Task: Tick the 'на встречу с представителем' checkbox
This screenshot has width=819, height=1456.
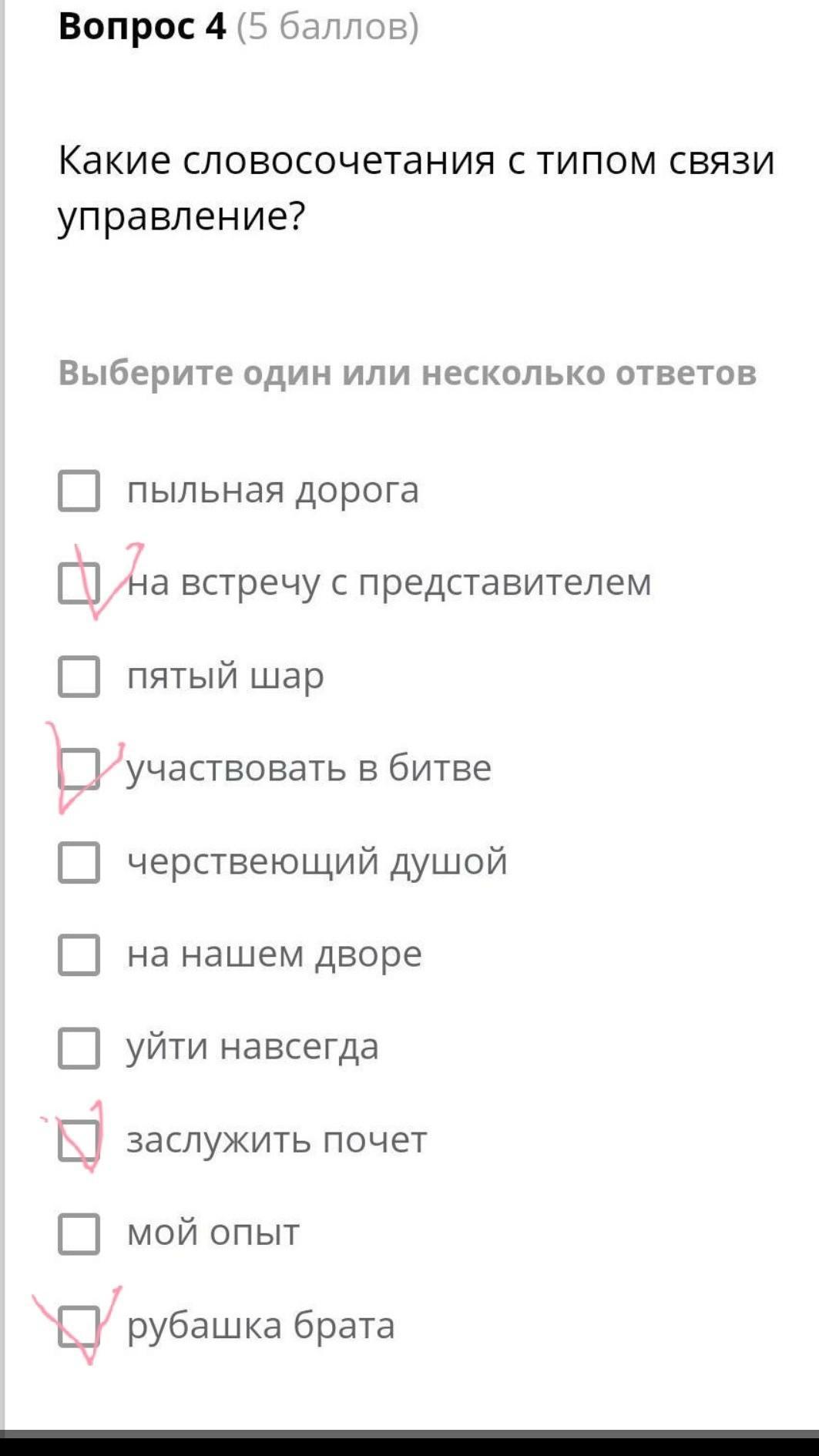Action: click(x=79, y=583)
